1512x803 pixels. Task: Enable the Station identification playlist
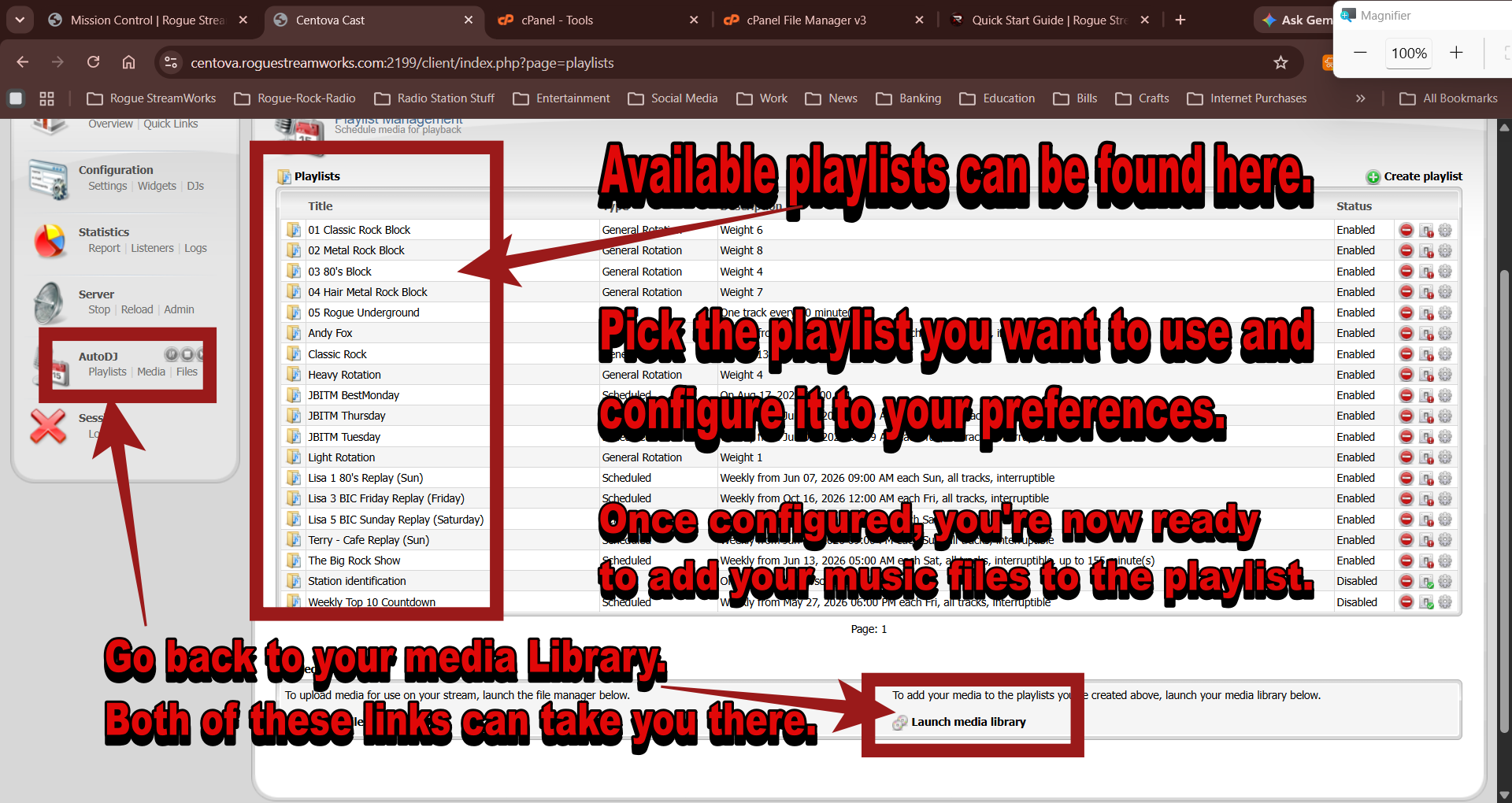(1426, 581)
